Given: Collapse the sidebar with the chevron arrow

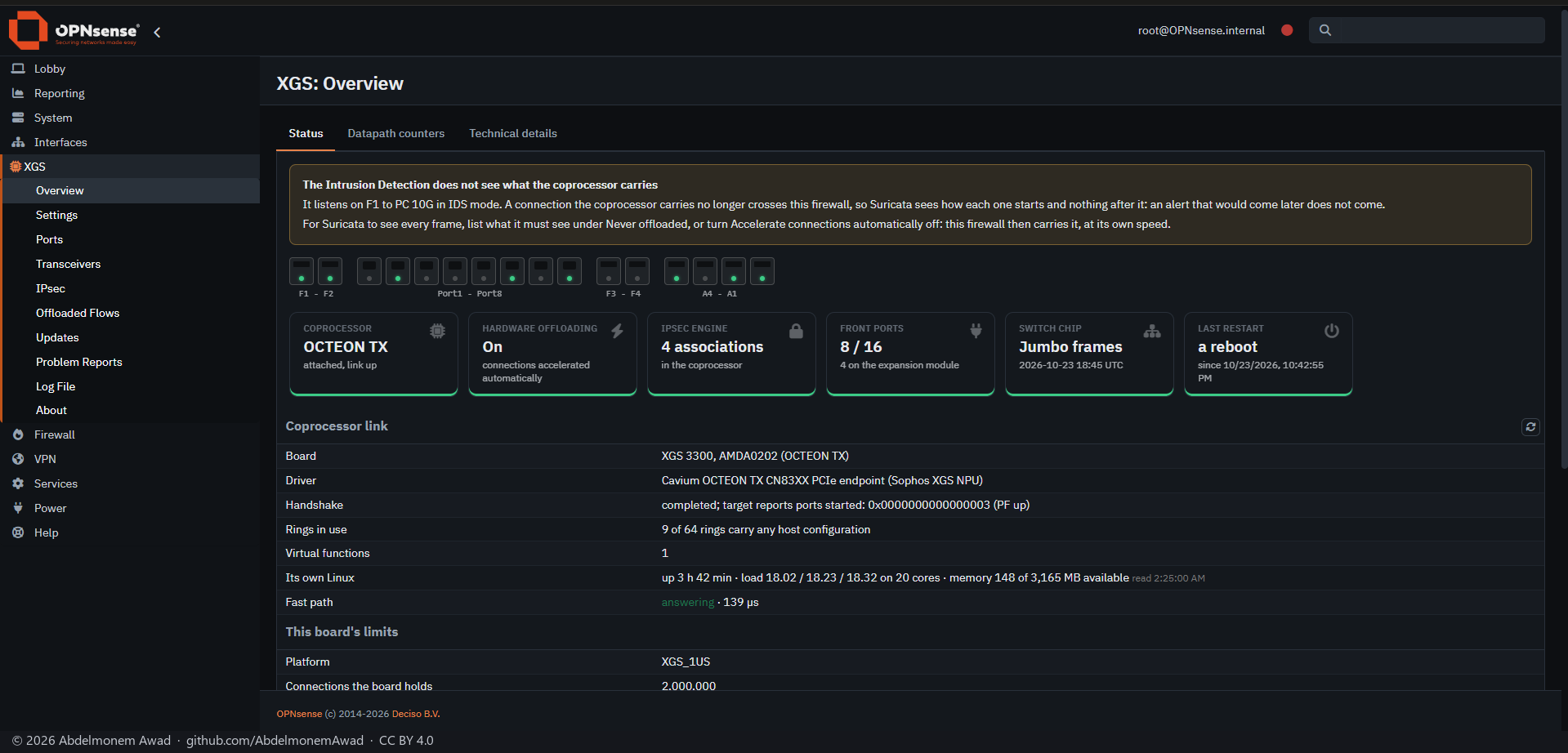Looking at the screenshot, I should [x=157, y=32].
